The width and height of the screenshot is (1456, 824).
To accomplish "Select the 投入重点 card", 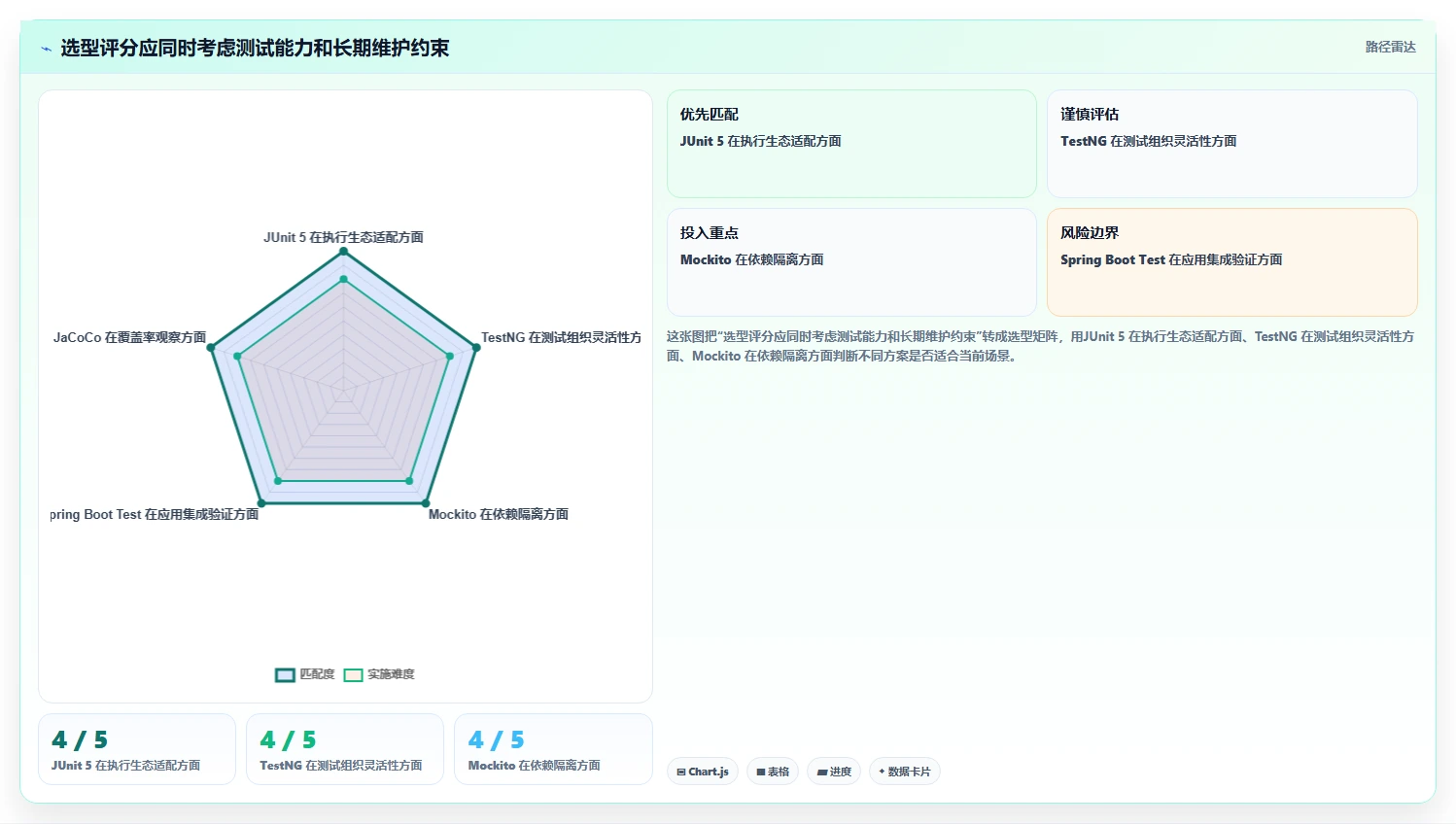I will (x=851, y=262).
